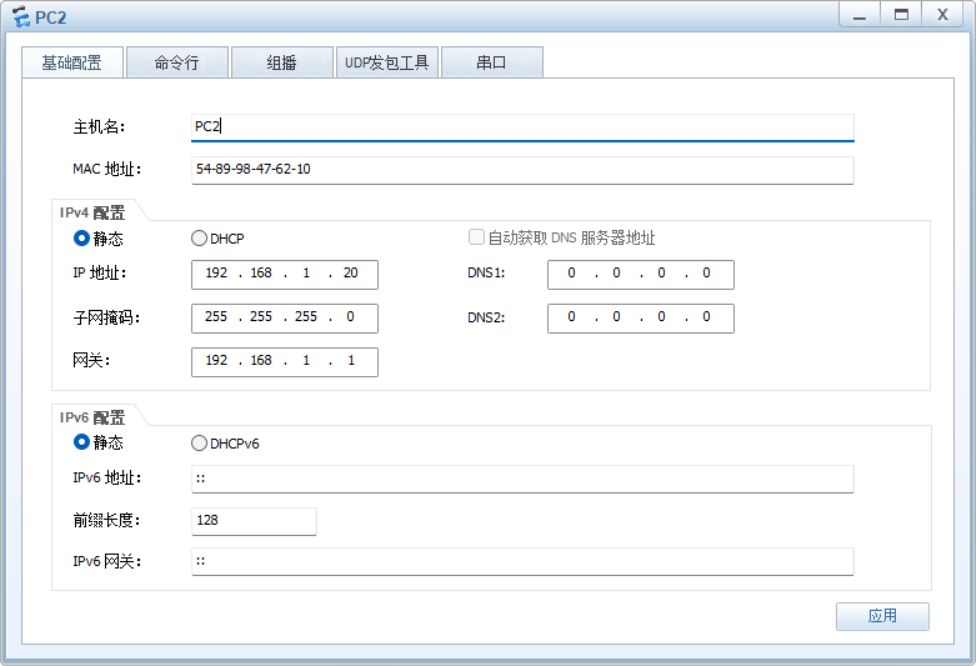The height and width of the screenshot is (666, 976).
Task: Click the IPv4 配置 group heading
Action: pyautogui.click(x=92, y=212)
